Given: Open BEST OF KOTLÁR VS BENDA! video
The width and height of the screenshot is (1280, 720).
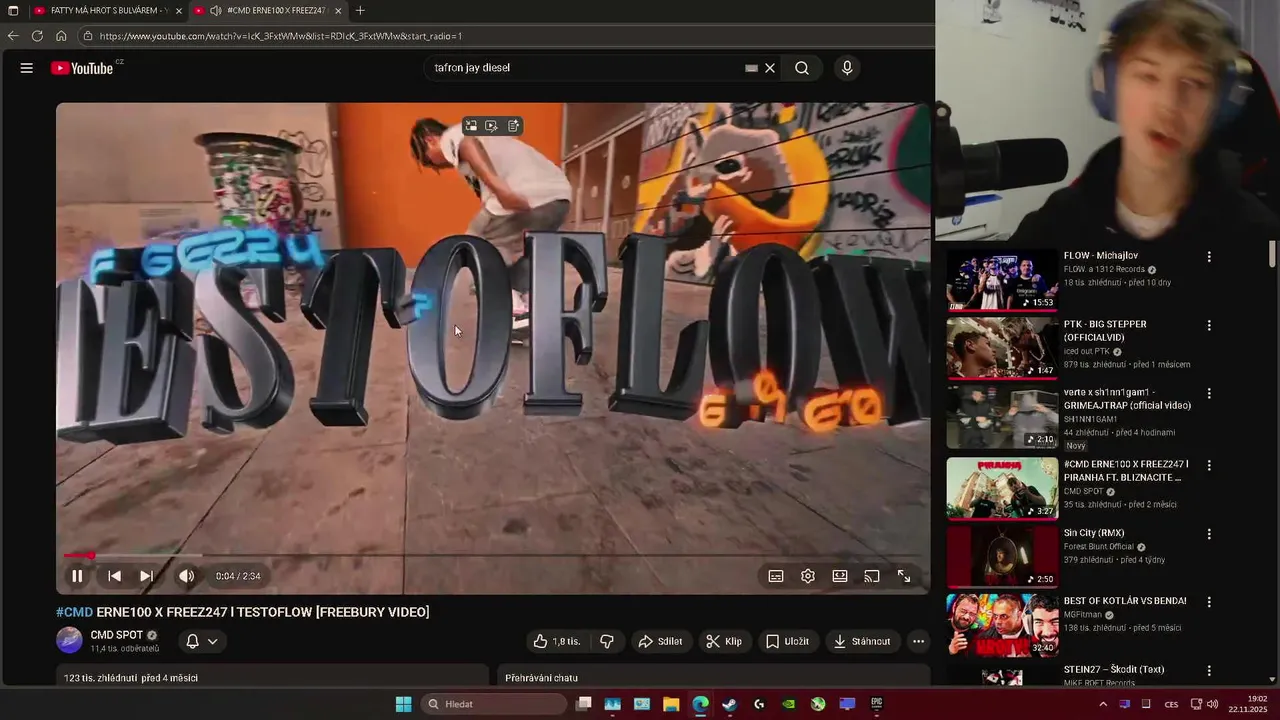Looking at the screenshot, I should click(1002, 625).
